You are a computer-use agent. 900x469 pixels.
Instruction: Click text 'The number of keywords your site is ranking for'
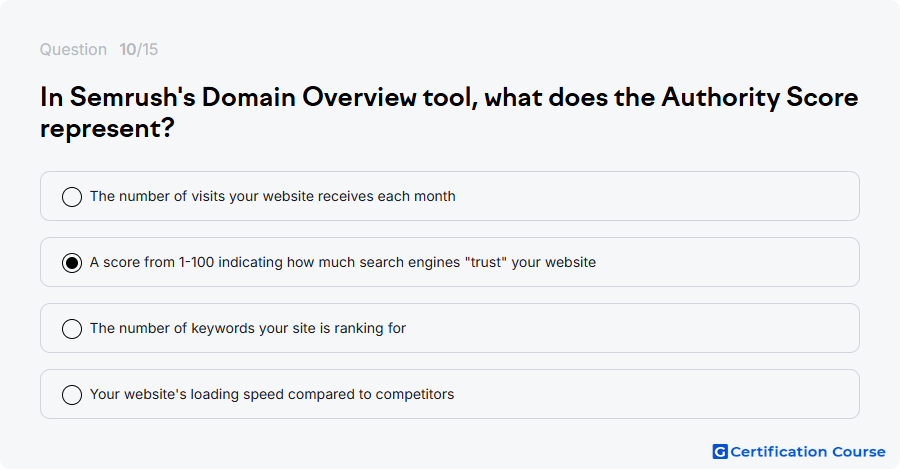coord(248,328)
